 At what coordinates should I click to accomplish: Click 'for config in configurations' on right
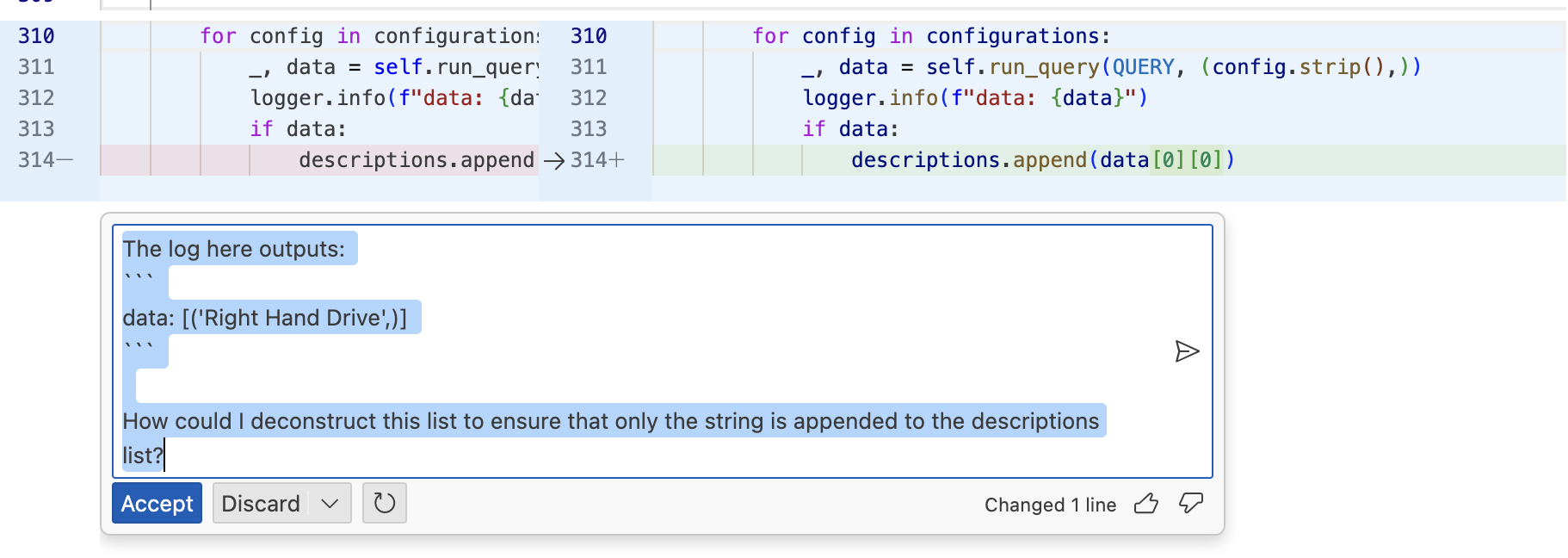[931, 36]
